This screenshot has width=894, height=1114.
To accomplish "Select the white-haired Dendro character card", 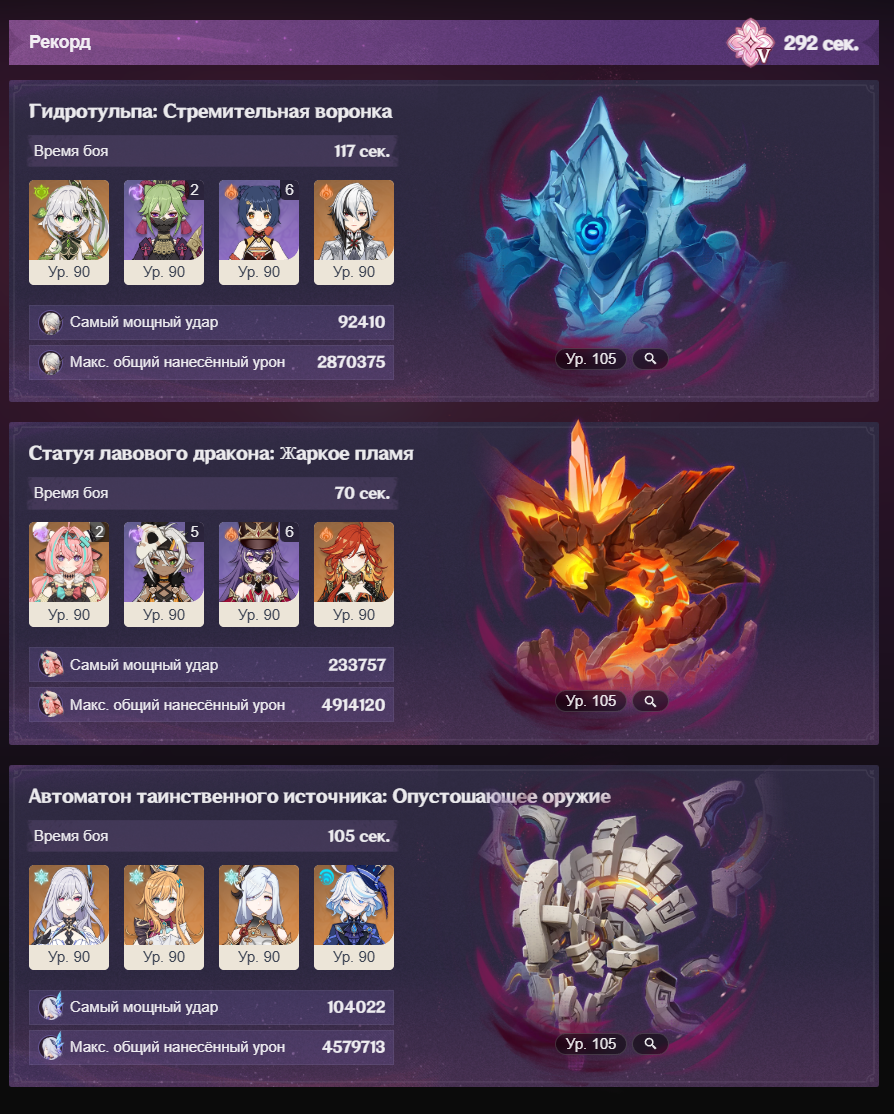I will point(69,232).
